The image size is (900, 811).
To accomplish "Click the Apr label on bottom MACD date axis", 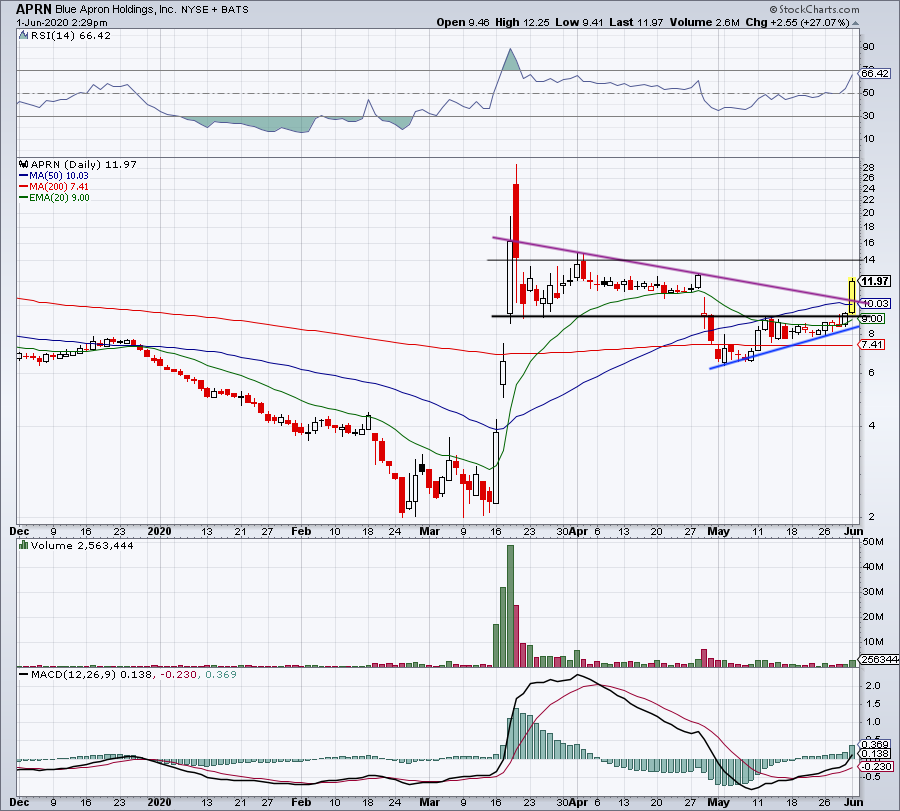I will click(579, 802).
